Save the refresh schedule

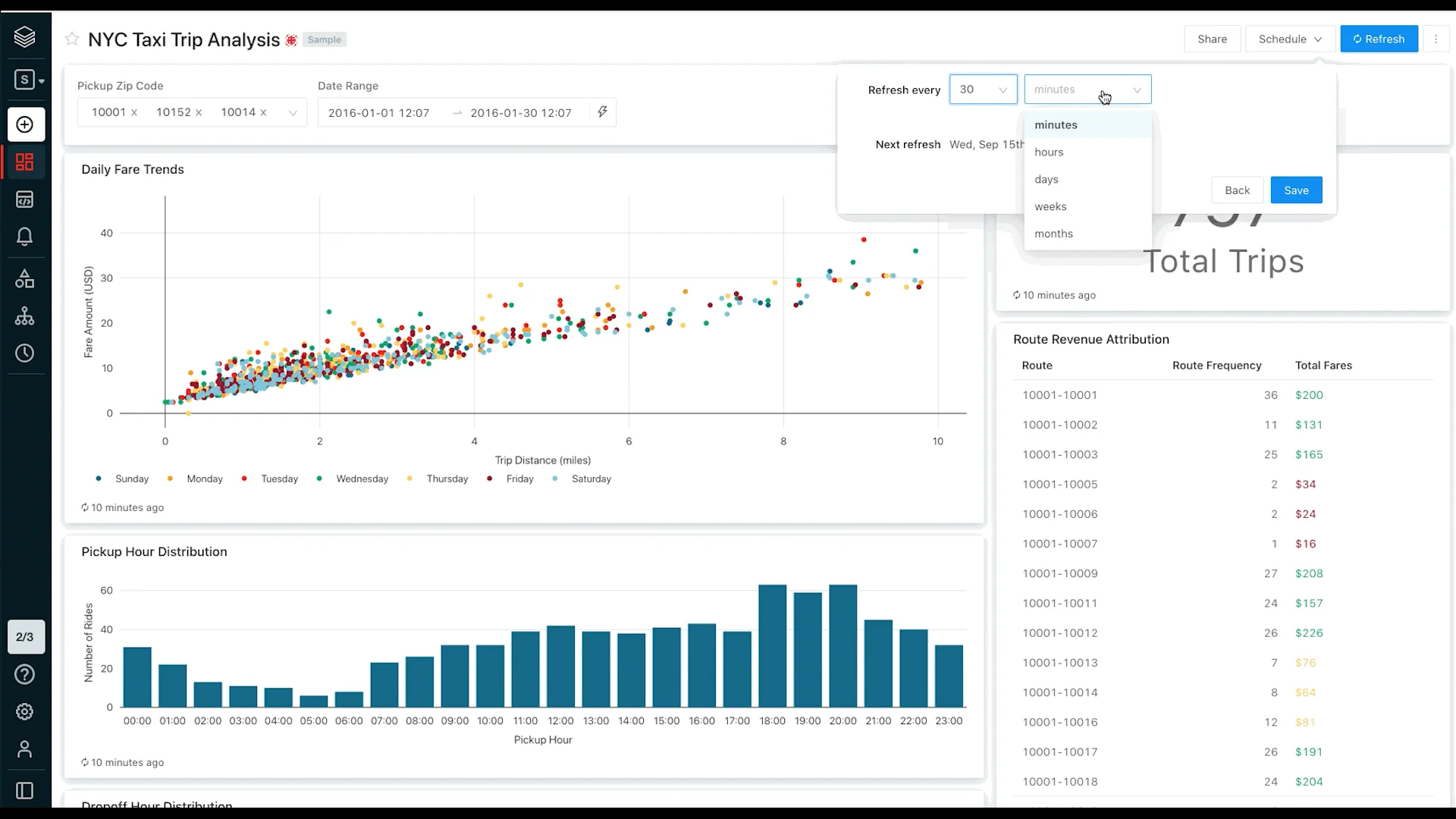pos(1296,190)
